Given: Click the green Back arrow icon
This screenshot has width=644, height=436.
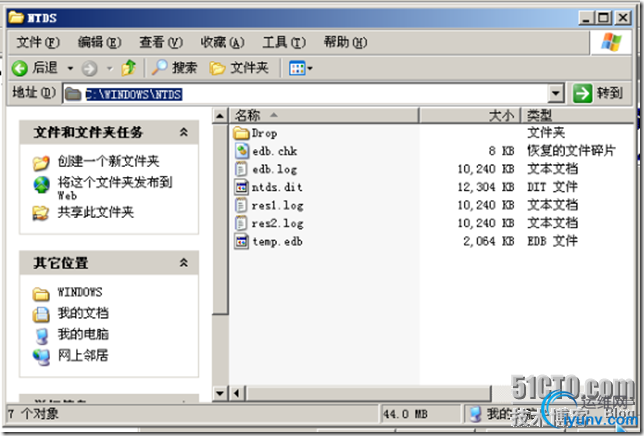Looking at the screenshot, I should pyautogui.click(x=19, y=68).
